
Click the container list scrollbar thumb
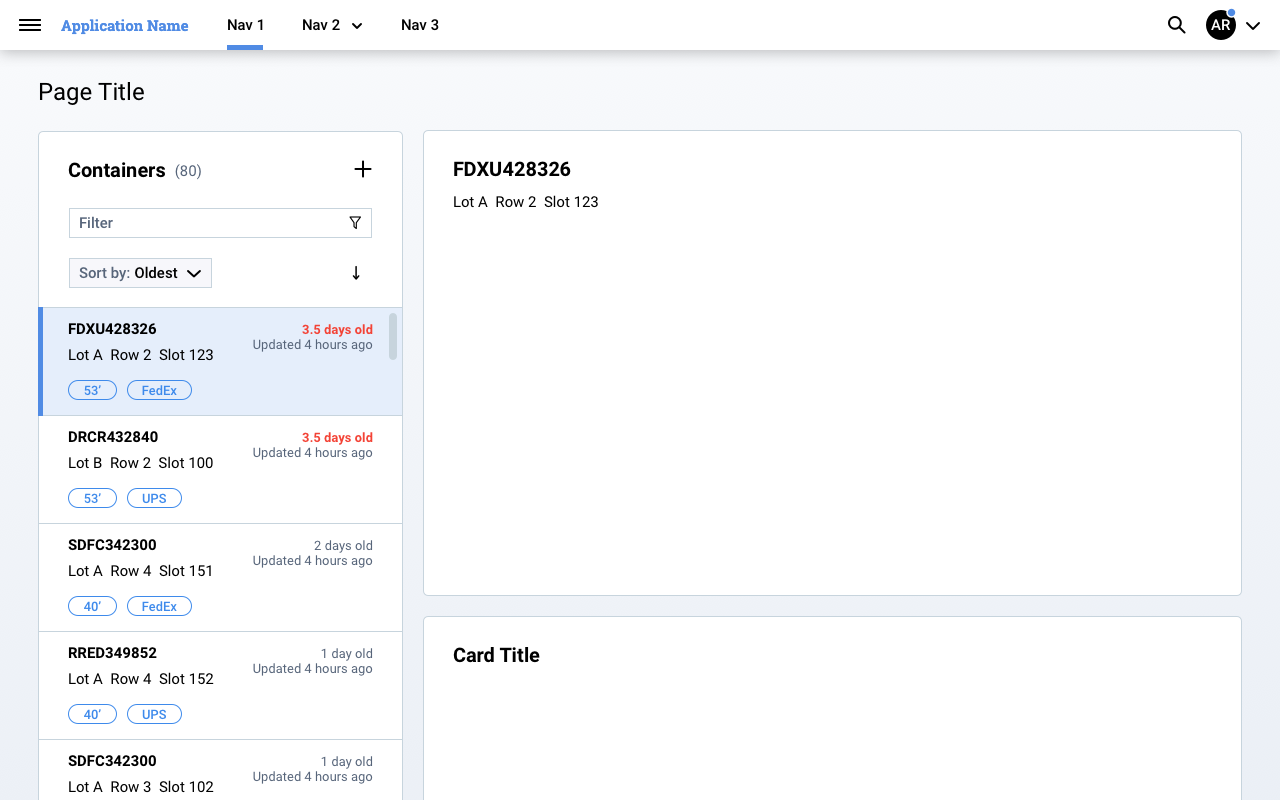tap(393, 336)
